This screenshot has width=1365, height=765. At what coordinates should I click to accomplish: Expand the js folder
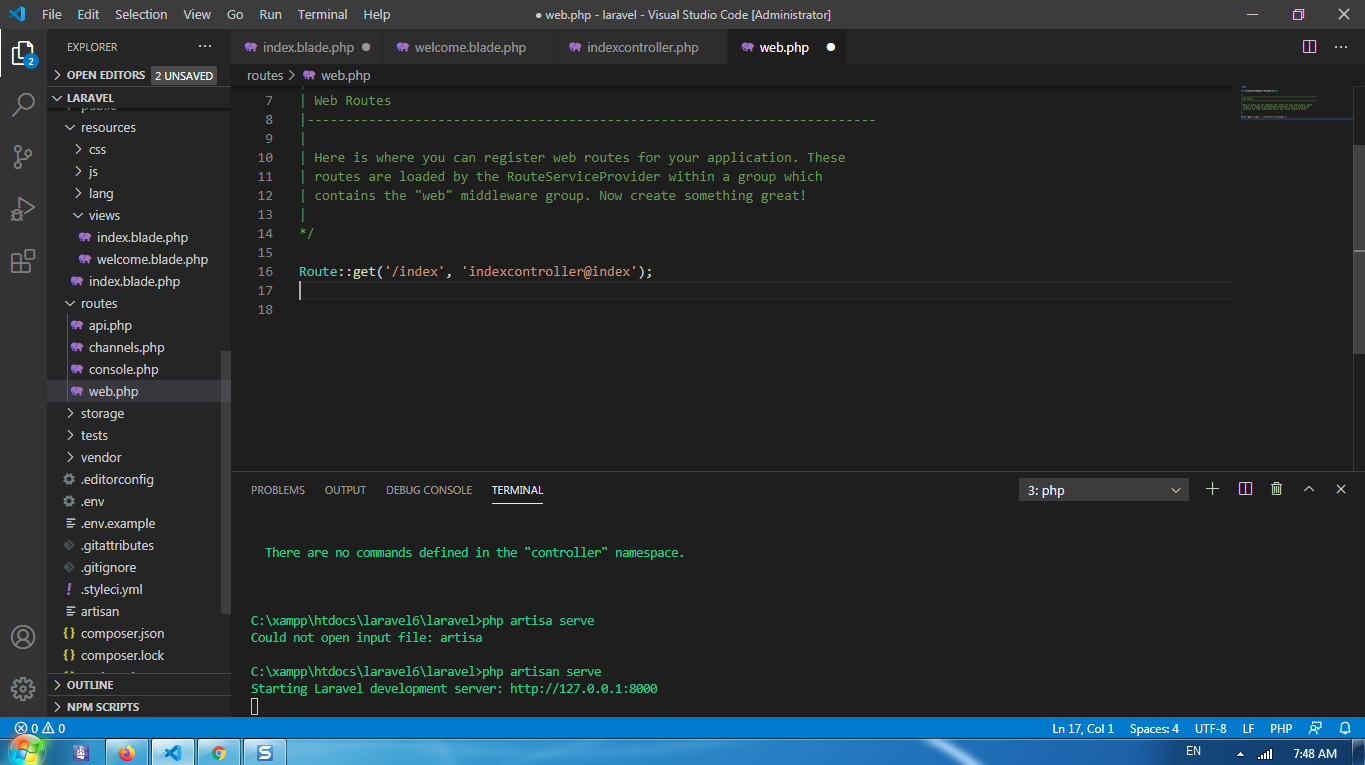[x=139, y=171]
